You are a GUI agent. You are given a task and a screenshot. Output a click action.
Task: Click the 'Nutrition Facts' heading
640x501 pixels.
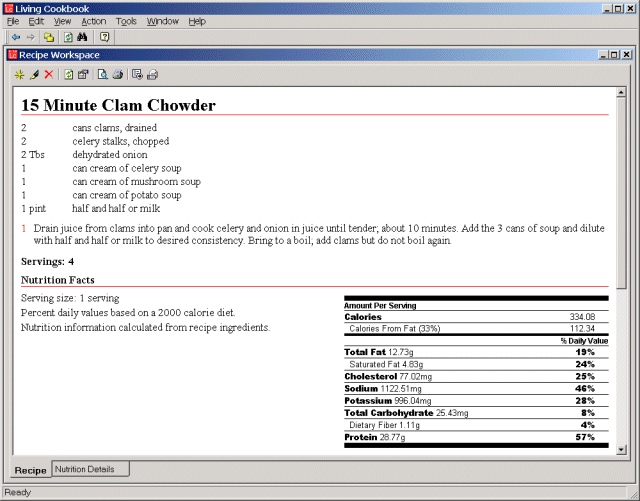coord(58,280)
